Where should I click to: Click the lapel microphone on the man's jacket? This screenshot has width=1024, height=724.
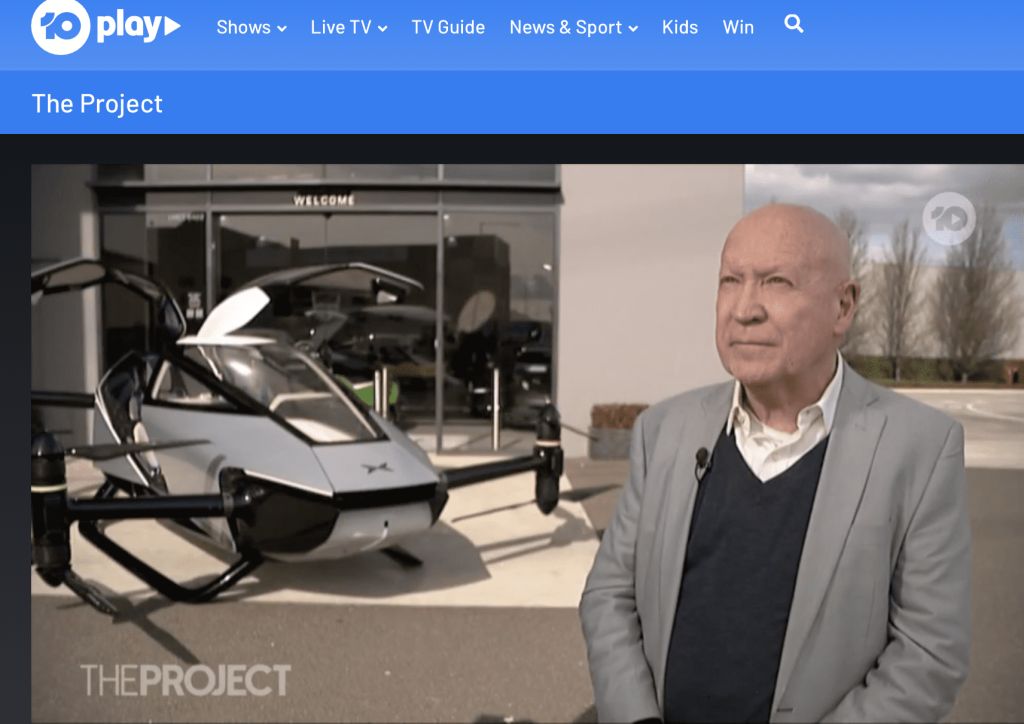coord(702,459)
